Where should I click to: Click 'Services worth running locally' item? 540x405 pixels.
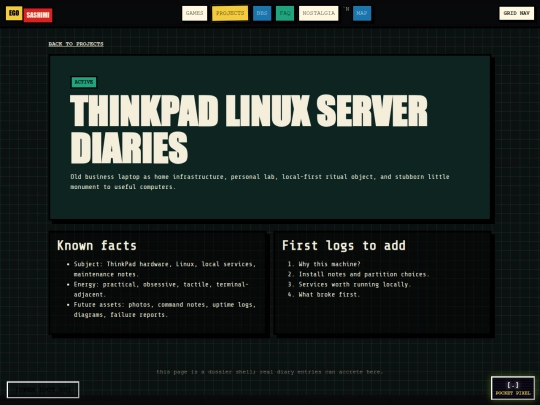(x=355, y=284)
